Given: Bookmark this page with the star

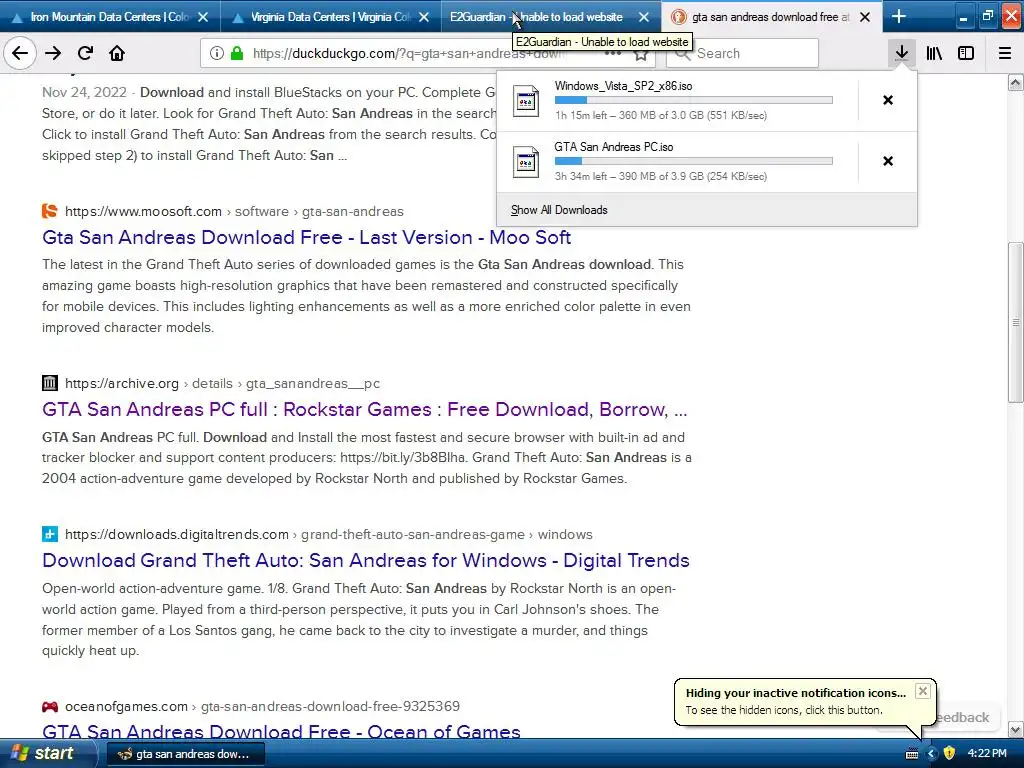Looking at the screenshot, I should pyautogui.click(x=641, y=54).
